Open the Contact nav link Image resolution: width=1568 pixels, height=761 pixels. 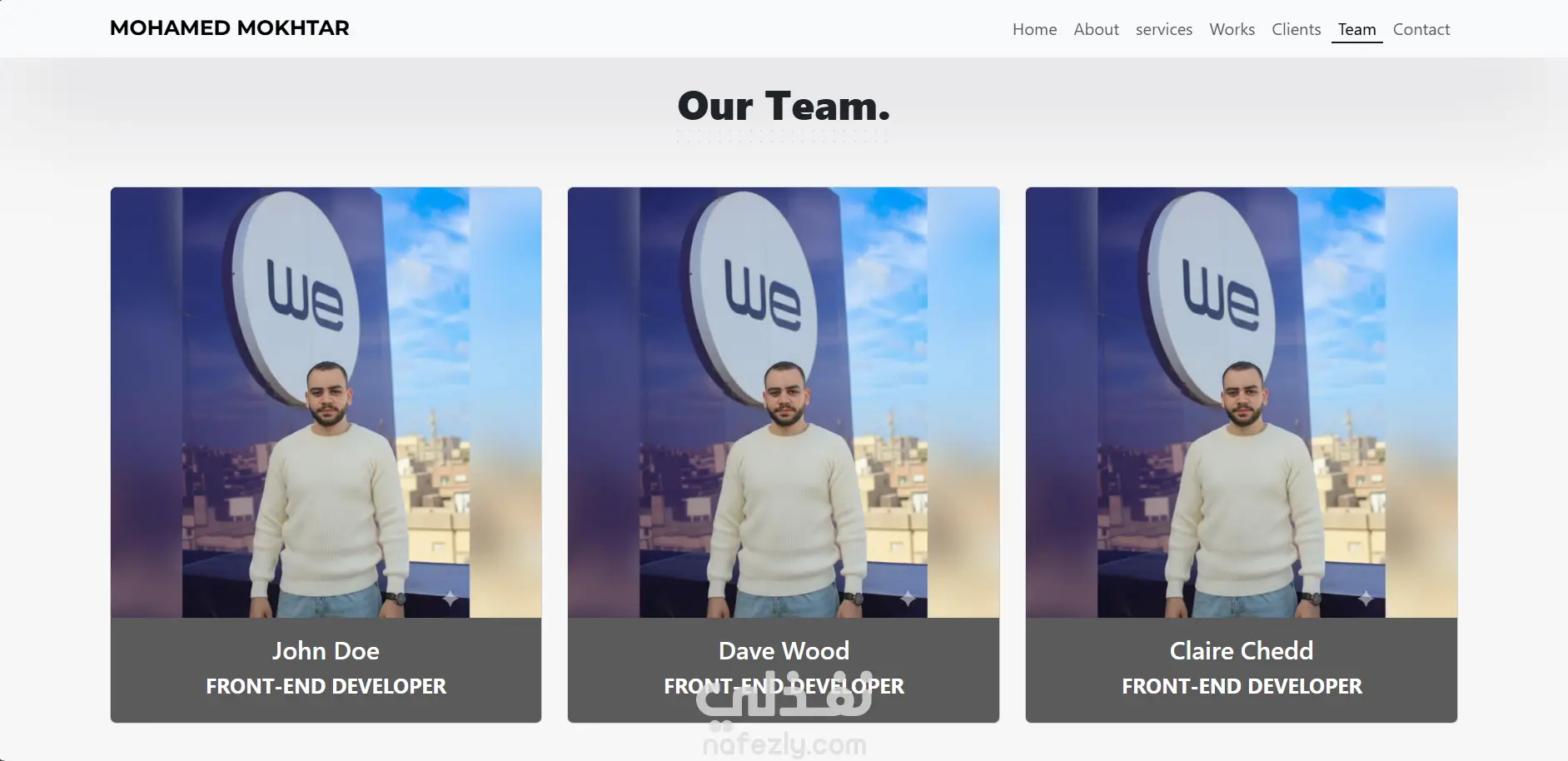1421,29
